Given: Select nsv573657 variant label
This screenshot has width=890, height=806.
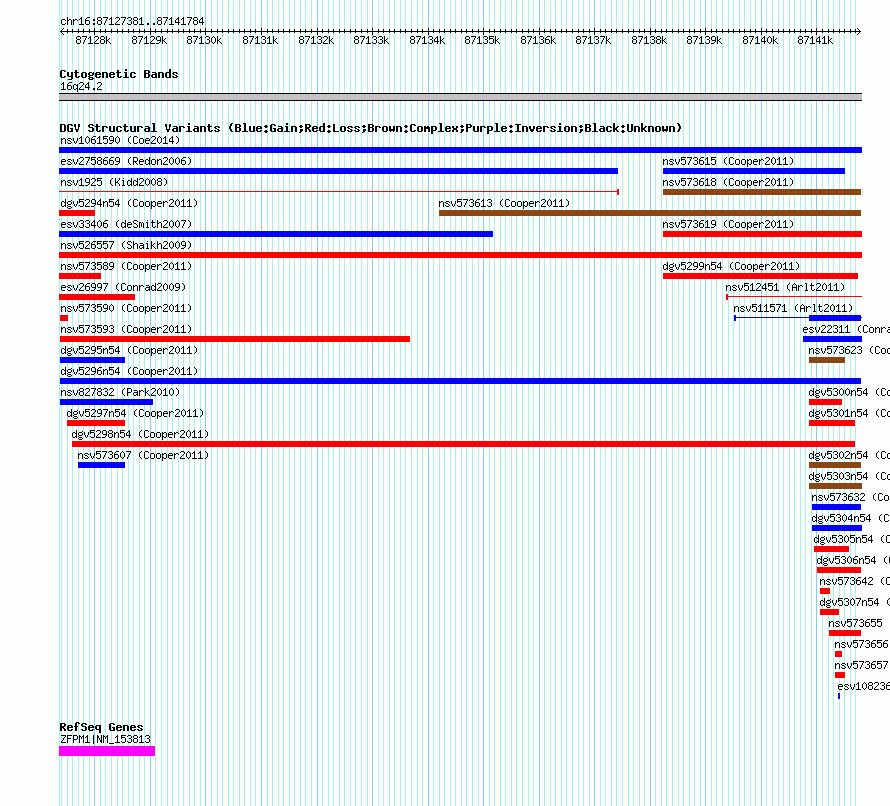Looking at the screenshot, I should (861, 665).
